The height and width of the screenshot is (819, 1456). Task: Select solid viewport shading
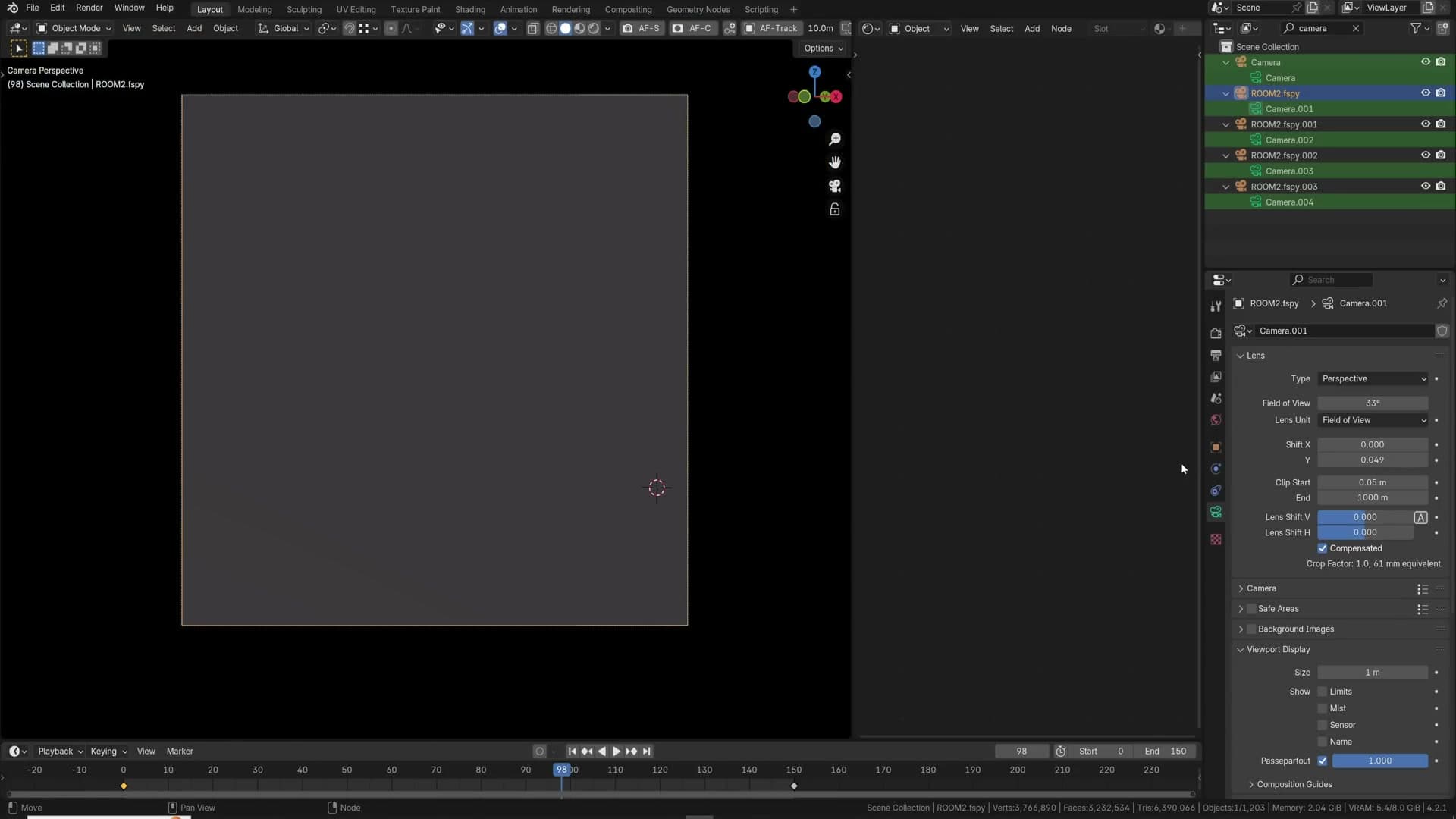click(566, 28)
